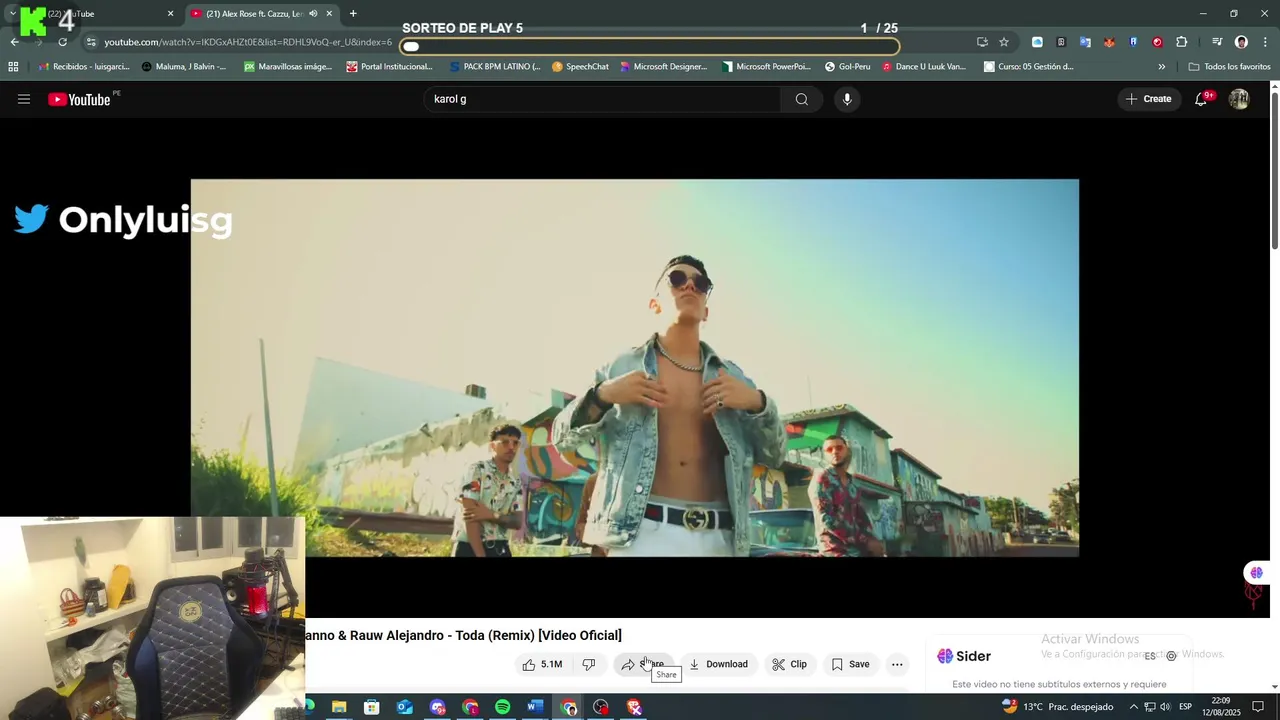
Task: Close the Alex Rose tab
Action: point(329,14)
